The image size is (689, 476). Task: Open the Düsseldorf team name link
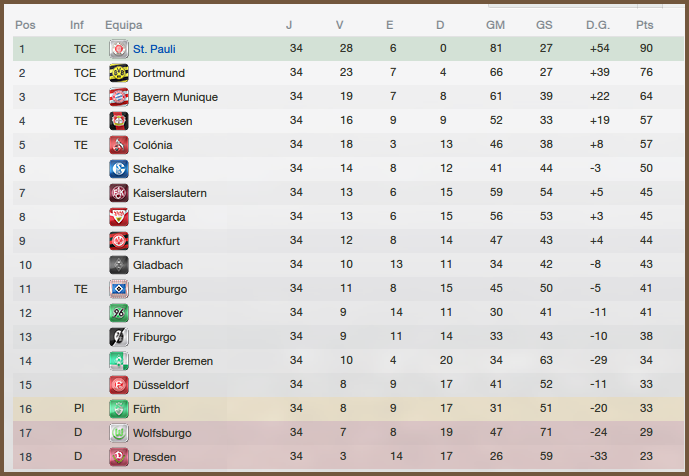click(x=160, y=385)
